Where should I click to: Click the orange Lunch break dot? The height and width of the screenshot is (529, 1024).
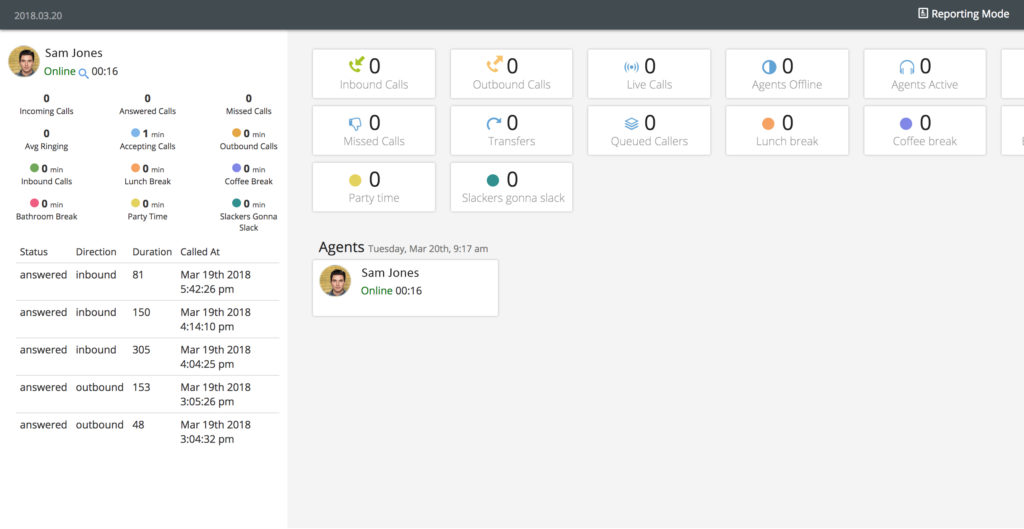[768, 124]
